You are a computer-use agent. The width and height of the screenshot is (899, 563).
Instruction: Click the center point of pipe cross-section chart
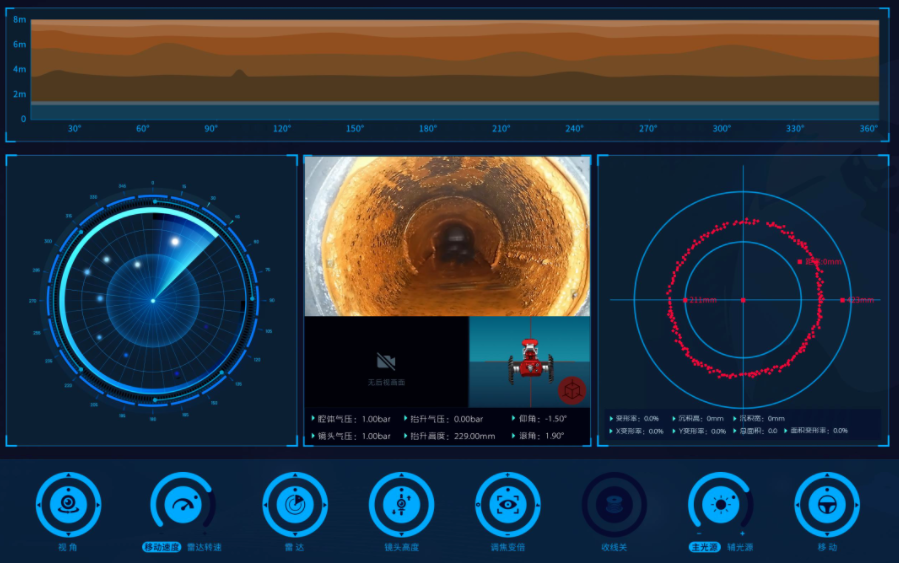click(742, 300)
